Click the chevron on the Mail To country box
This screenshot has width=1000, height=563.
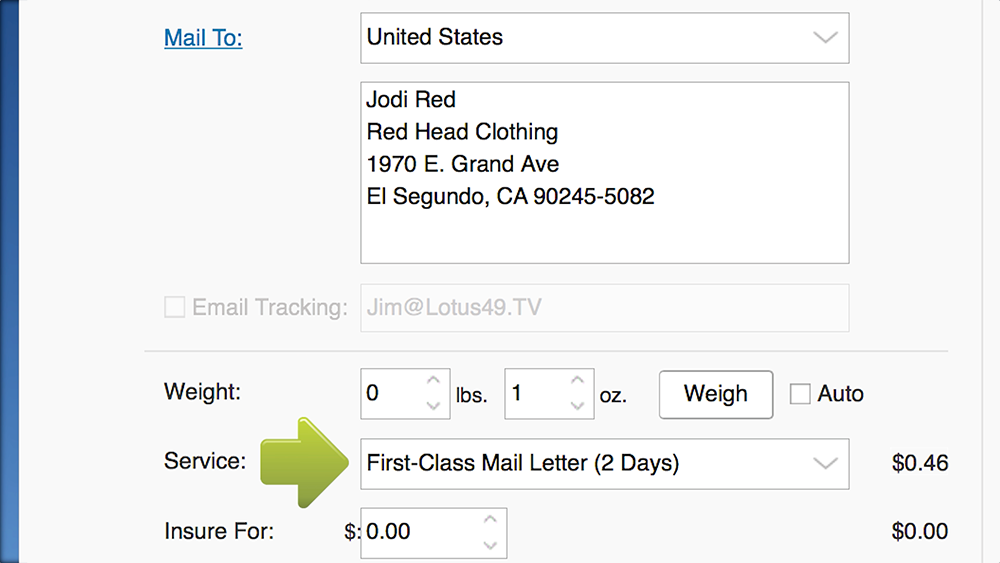pyautogui.click(x=825, y=38)
